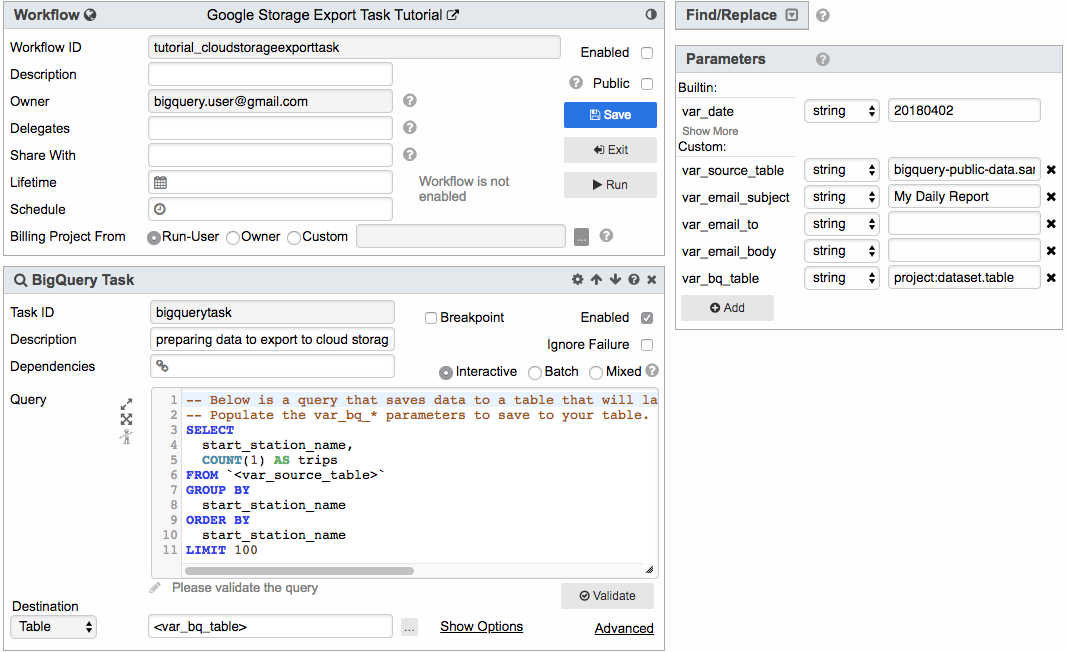Move BigQuery task down with arrow
The image size is (1067, 652).
point(615,280)
